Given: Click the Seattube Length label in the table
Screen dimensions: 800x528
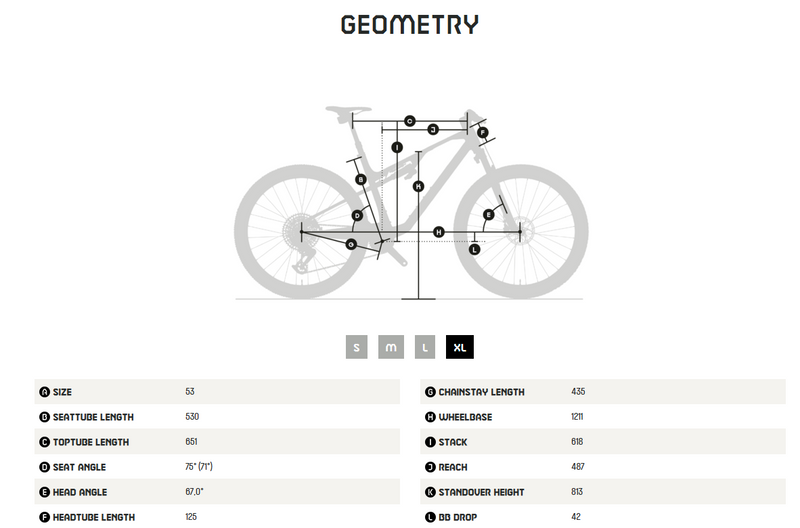Looking at the screenshot, I should (x=94, y=417).
